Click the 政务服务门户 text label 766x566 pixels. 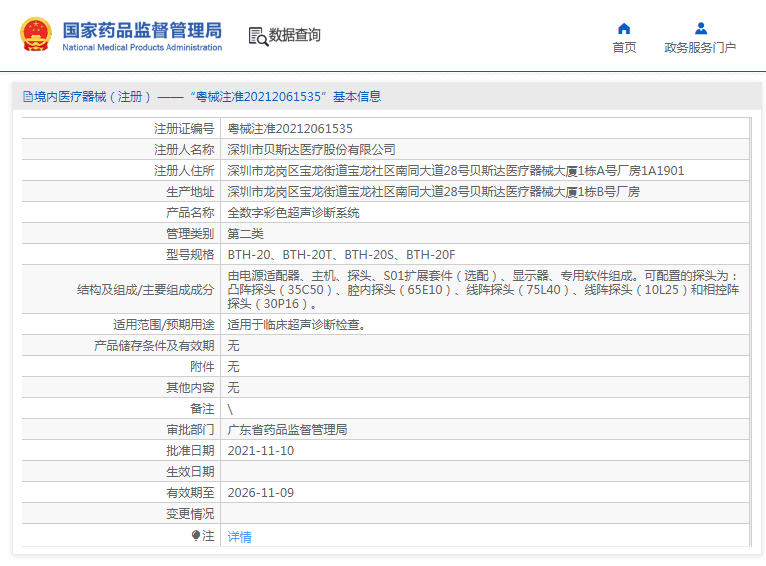[x=700, y=47]
